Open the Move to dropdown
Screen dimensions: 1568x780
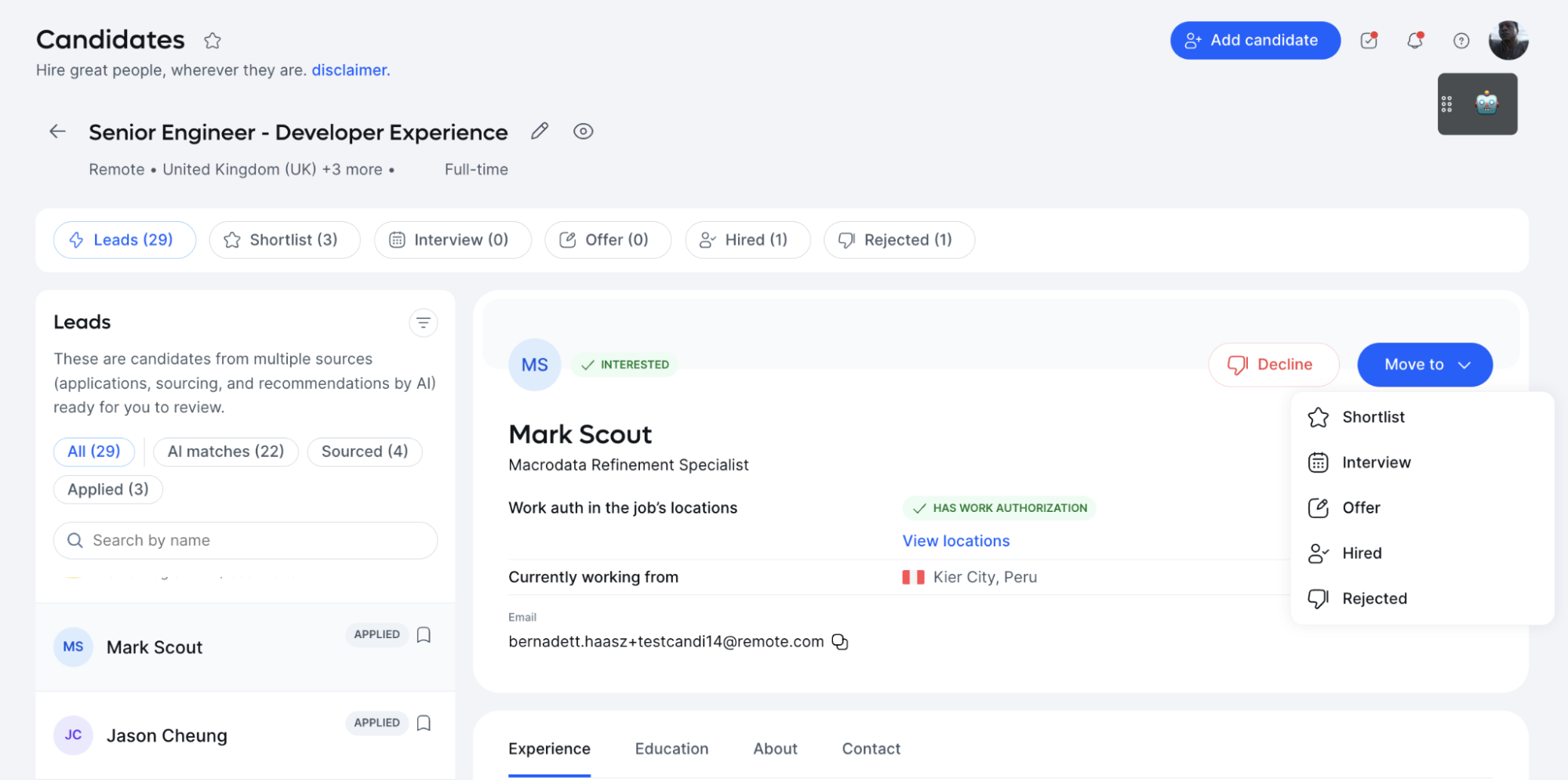(1424, 365)
